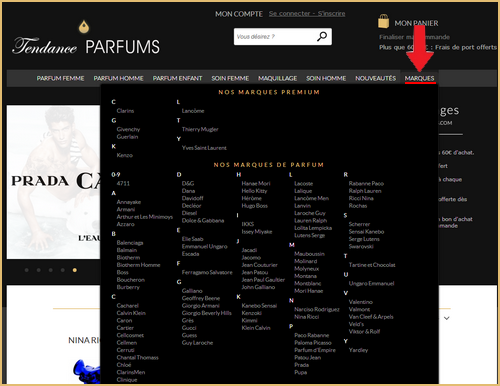
Task: Click the Prada banner slide image
Action: click(54, 182)
